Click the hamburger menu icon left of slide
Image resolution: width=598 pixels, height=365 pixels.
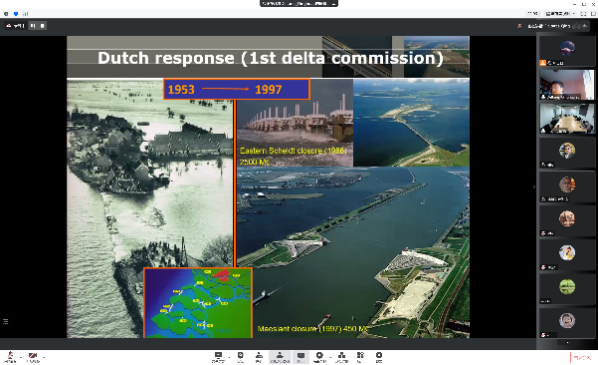click(x=6, y=322)
